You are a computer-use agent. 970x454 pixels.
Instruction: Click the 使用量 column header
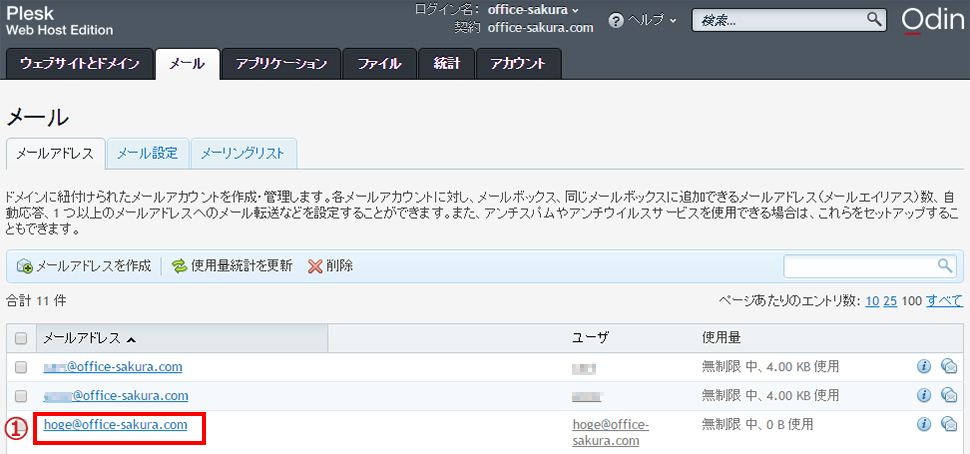tap(721, 338)
